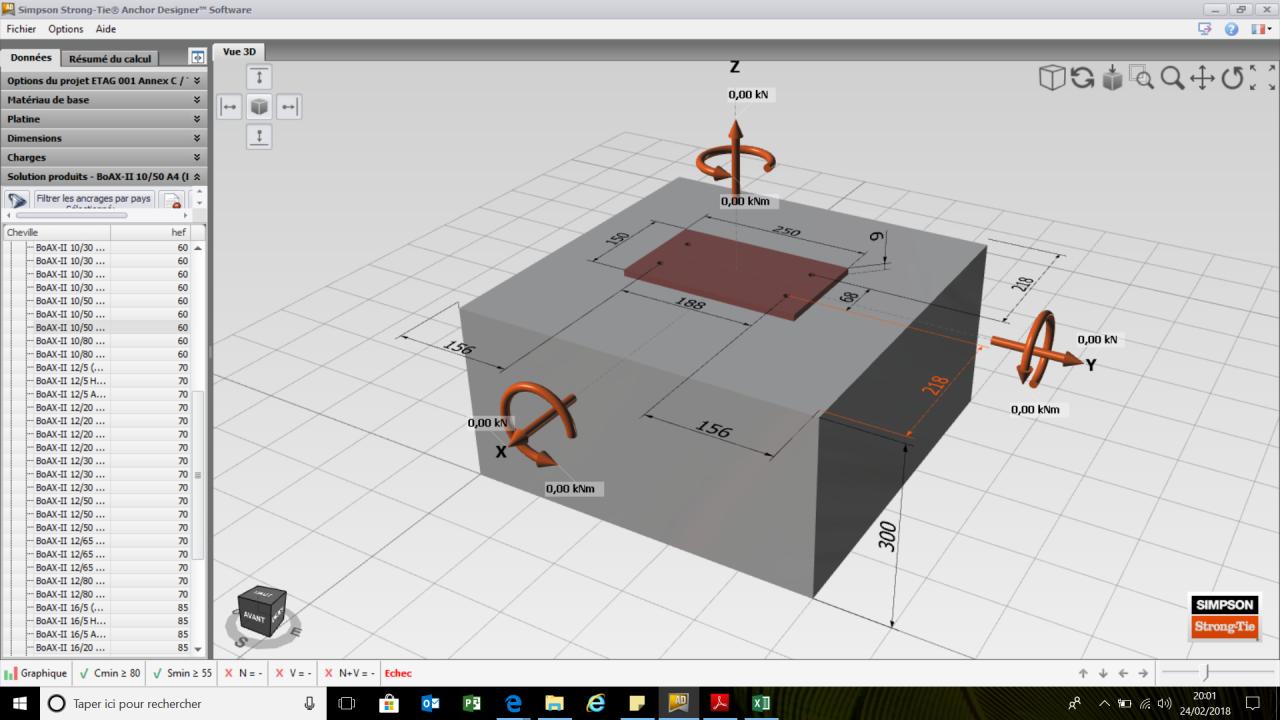Select the rotate view tool

[1232, 78]
